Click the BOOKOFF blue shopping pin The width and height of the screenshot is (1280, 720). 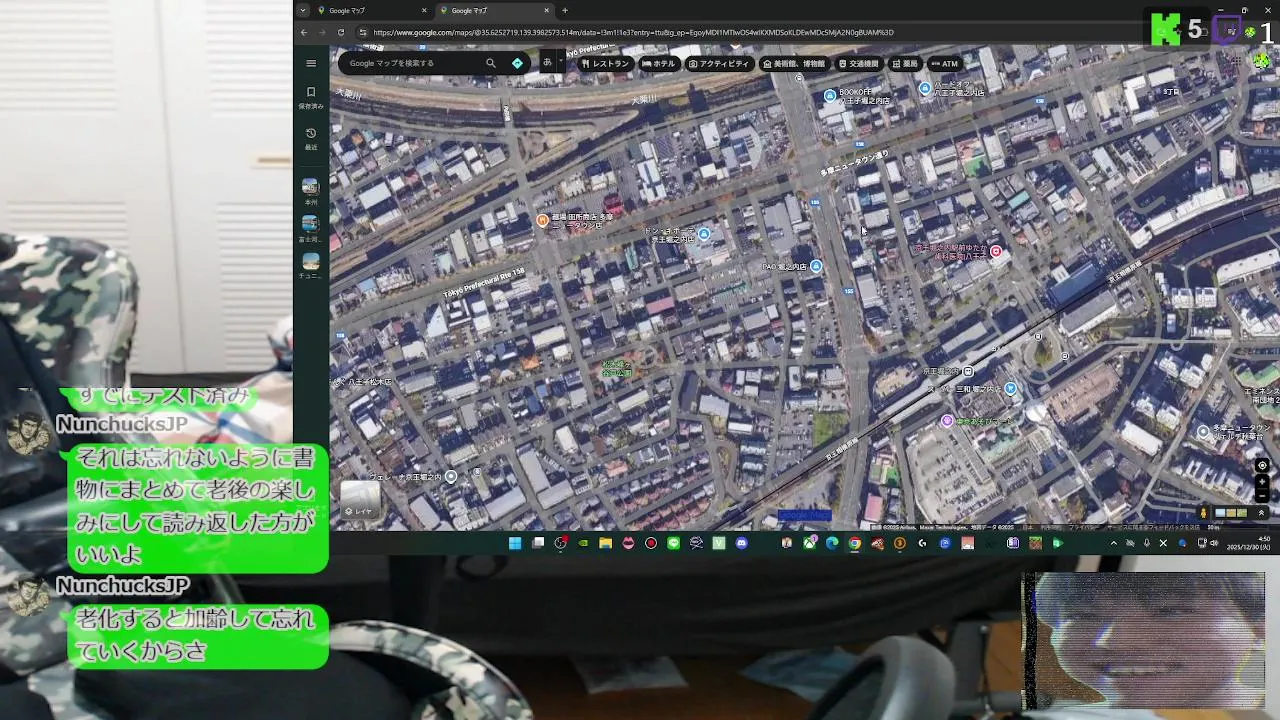pyautogui.click(x=830, y=96)
